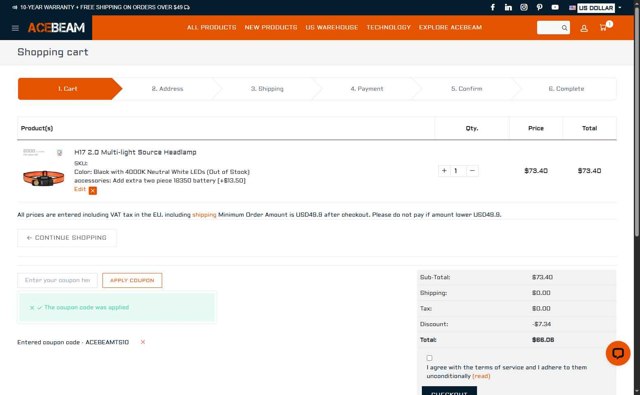
Task: Remove the headlamp item with orange X
Action: 93,191
